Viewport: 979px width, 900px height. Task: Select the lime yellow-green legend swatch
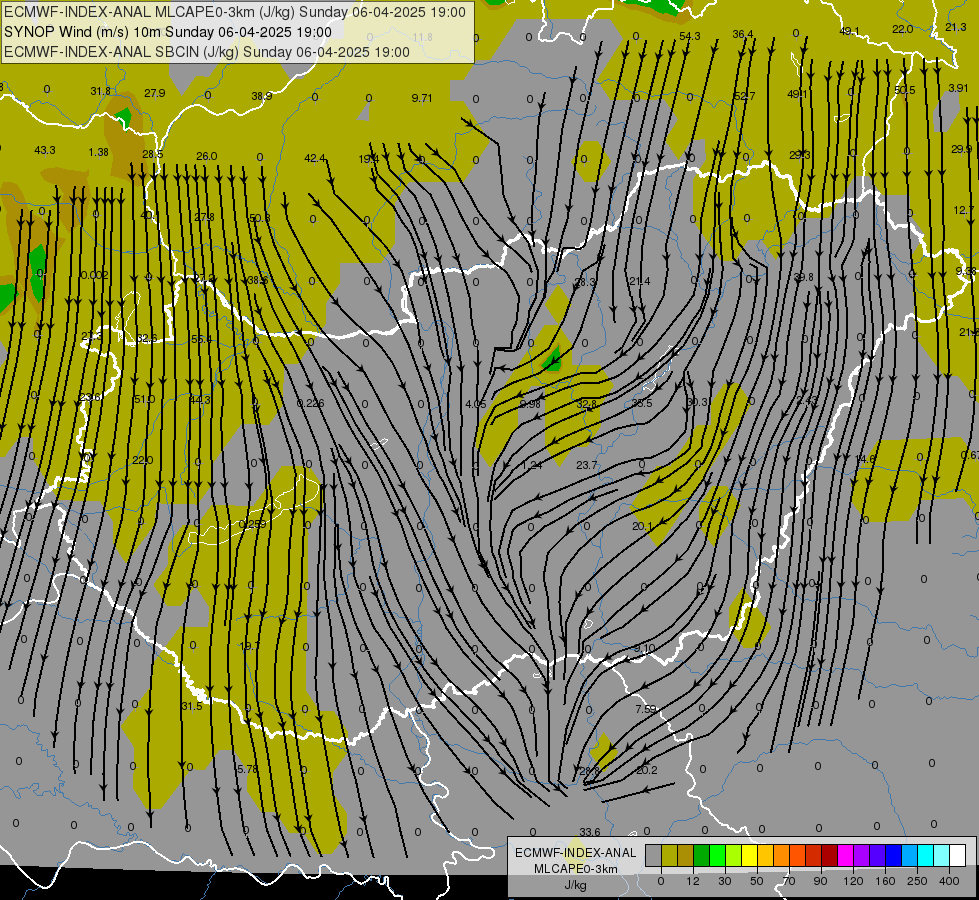pos(734,855)
